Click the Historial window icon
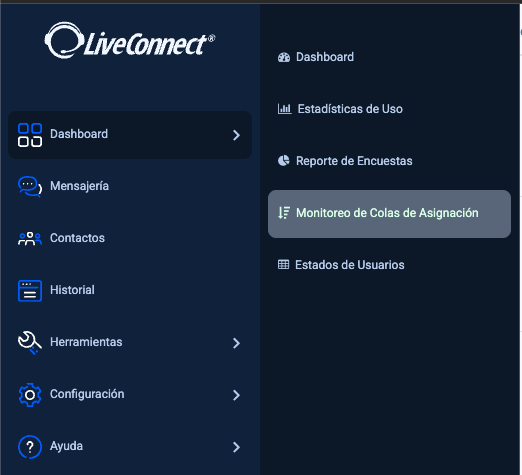Viewport: 522px width, 475px height. click(30, 291)
